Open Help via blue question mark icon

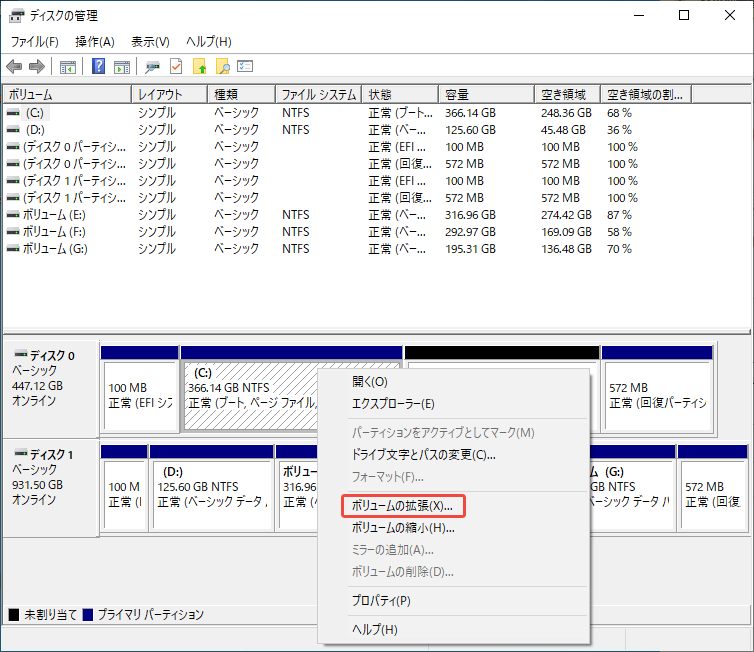click(99, 67)
